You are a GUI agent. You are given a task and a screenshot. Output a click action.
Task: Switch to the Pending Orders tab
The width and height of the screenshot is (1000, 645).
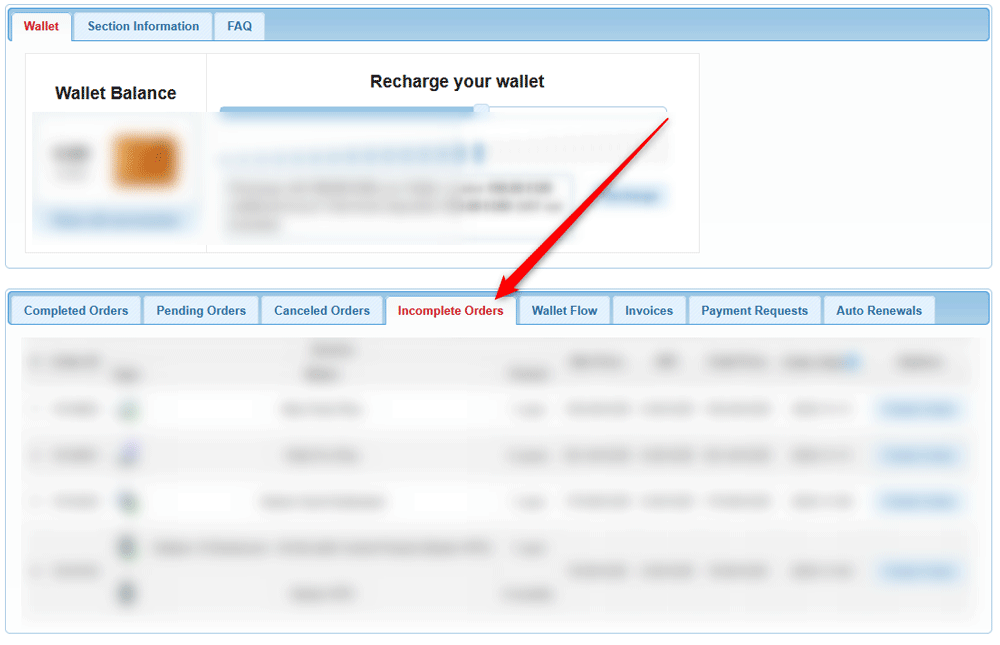[201, 310]
